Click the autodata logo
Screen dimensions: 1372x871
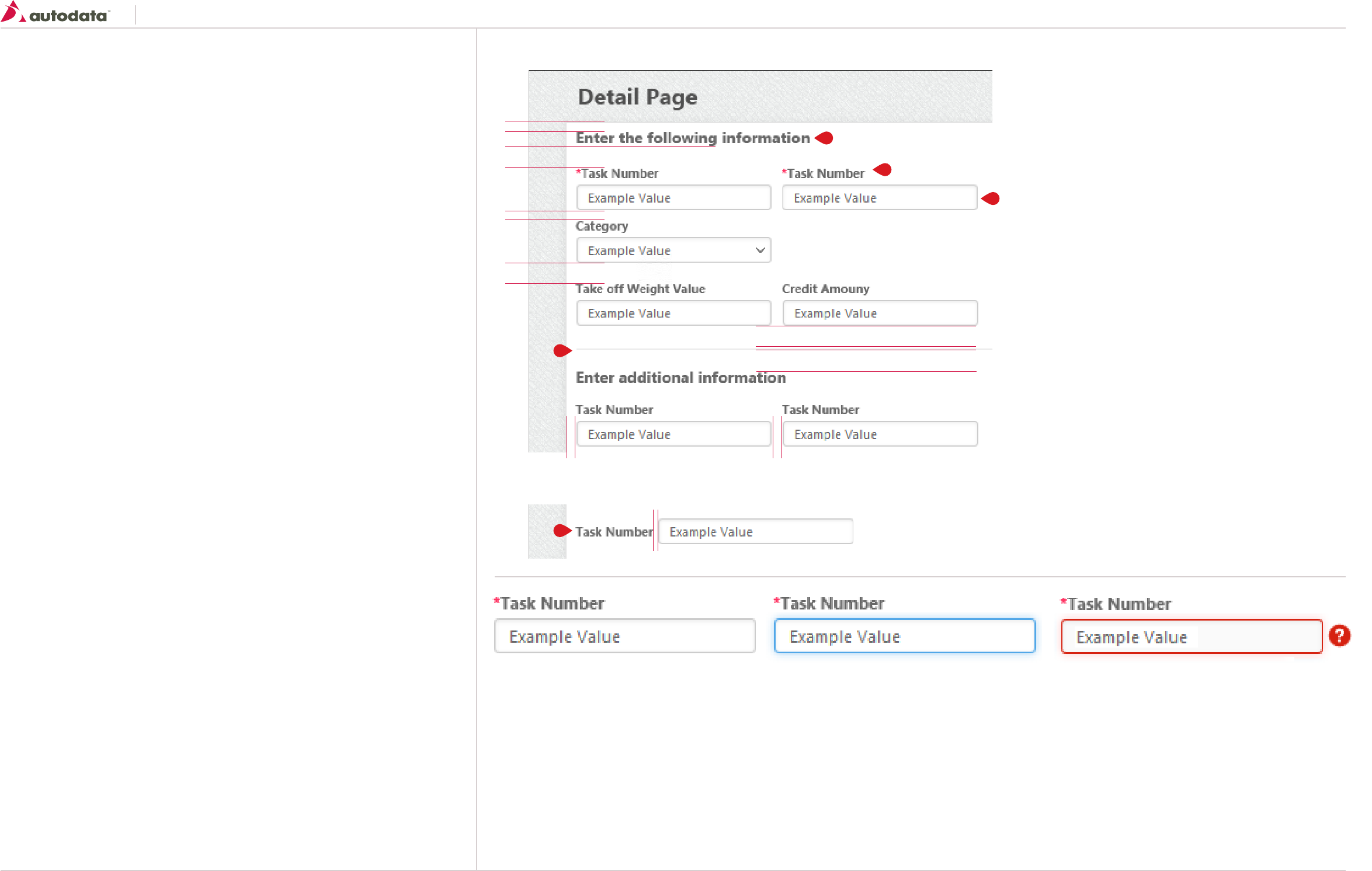[55, 13]
